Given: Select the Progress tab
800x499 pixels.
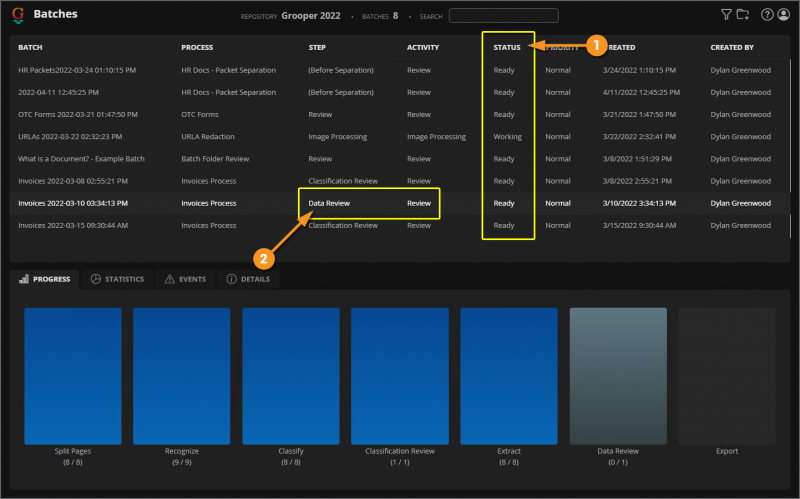Looking at the screenshot, I should point(45,279).
